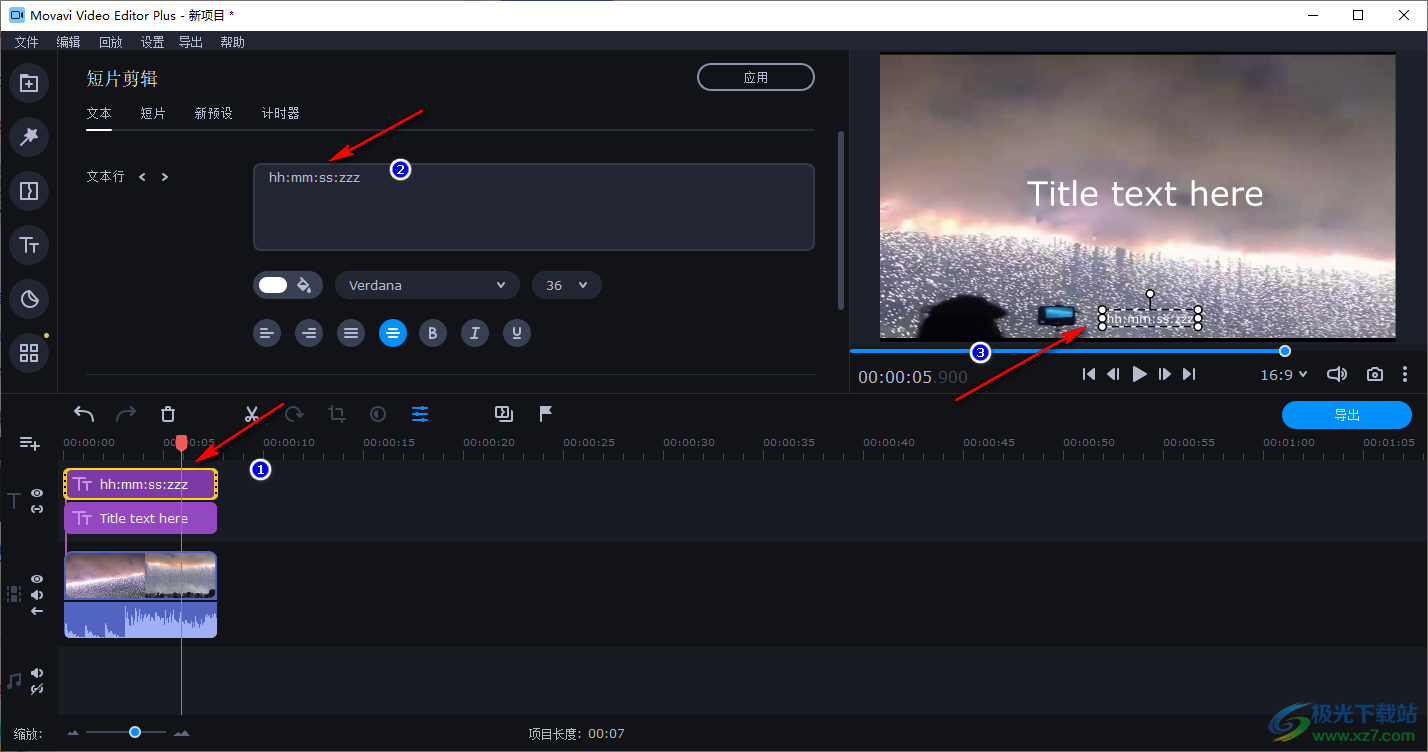Step forward one frame
Screen dimensions: 1428x752
1164,374
